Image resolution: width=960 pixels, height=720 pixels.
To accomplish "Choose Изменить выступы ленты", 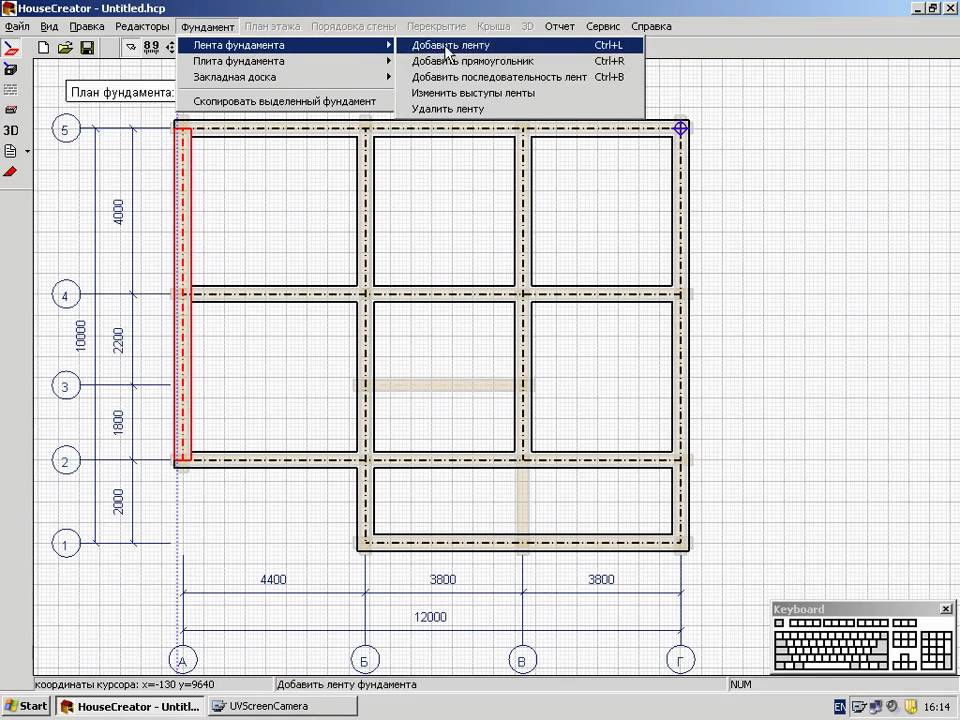I will [x=520, y=92].
